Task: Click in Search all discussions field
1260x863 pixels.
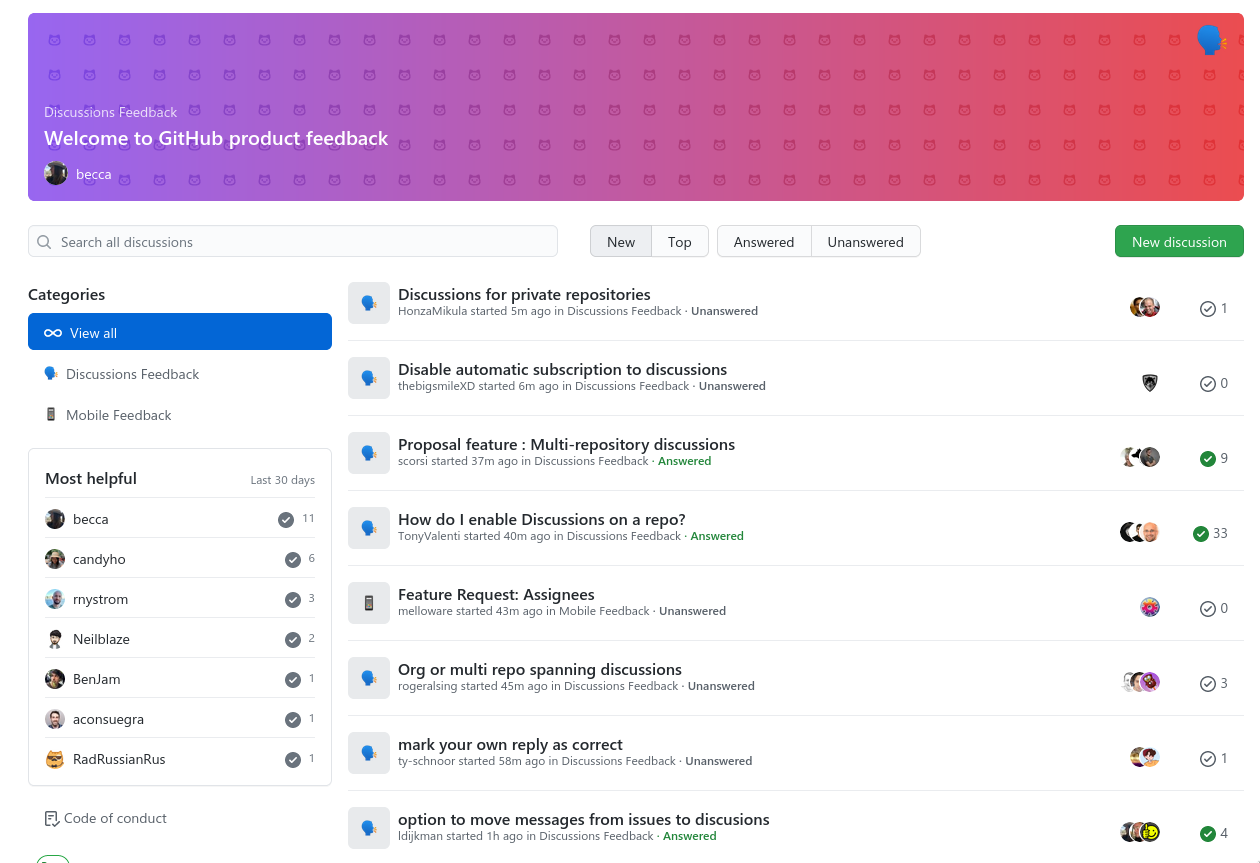Action: click(293, 242)
